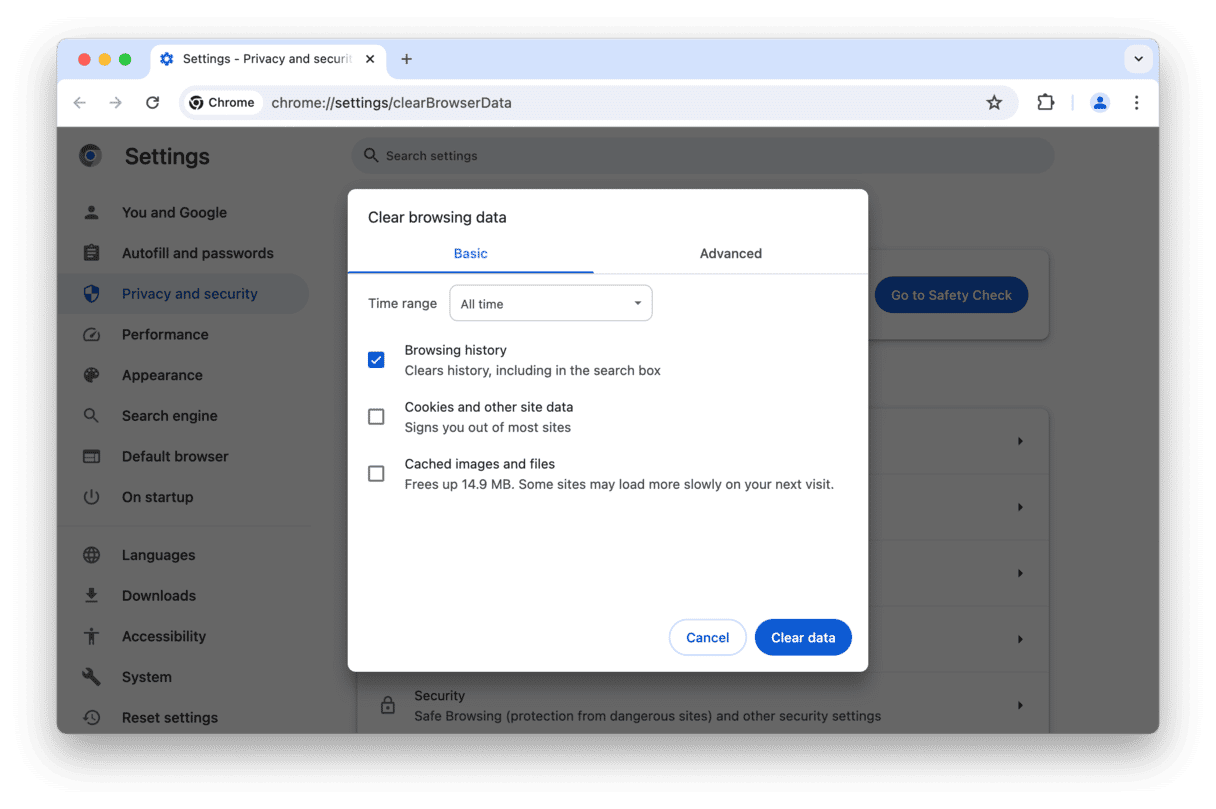Click the Search settings field
The width and height of the screenshot is (1216, 809).
(700, 156)
